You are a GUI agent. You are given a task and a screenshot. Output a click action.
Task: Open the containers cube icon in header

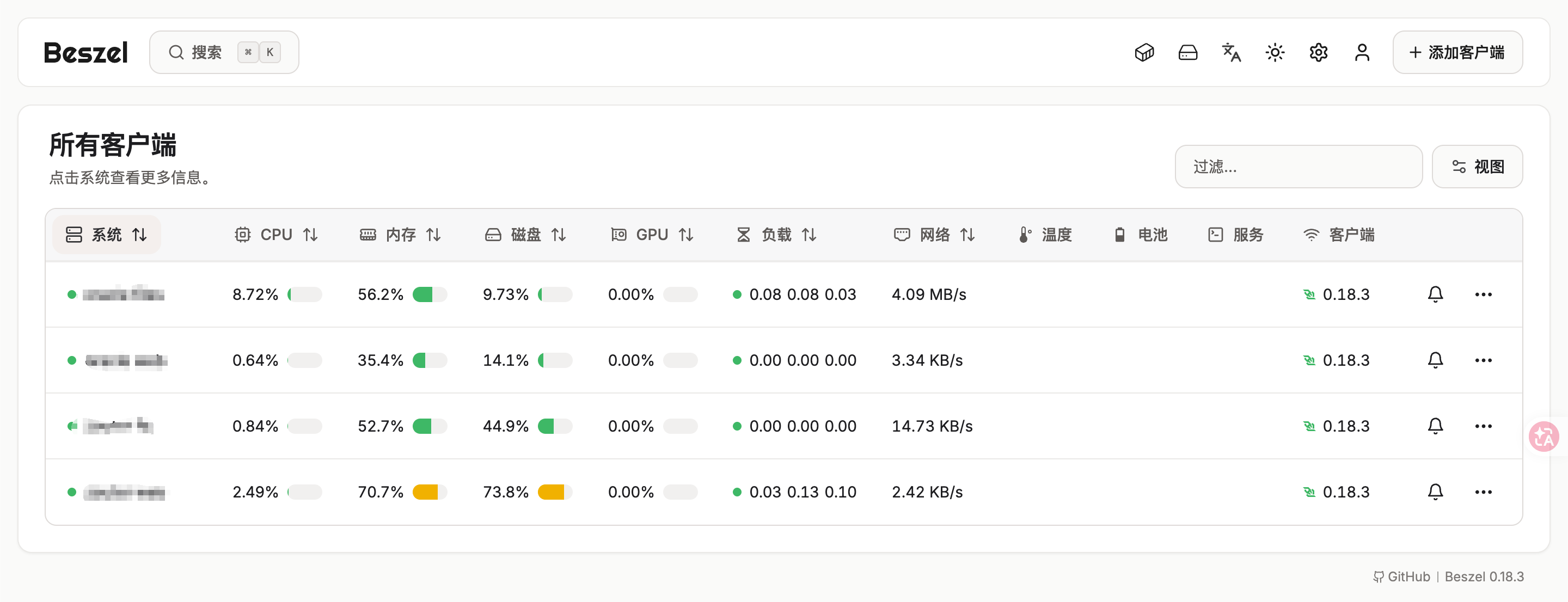1144,52
